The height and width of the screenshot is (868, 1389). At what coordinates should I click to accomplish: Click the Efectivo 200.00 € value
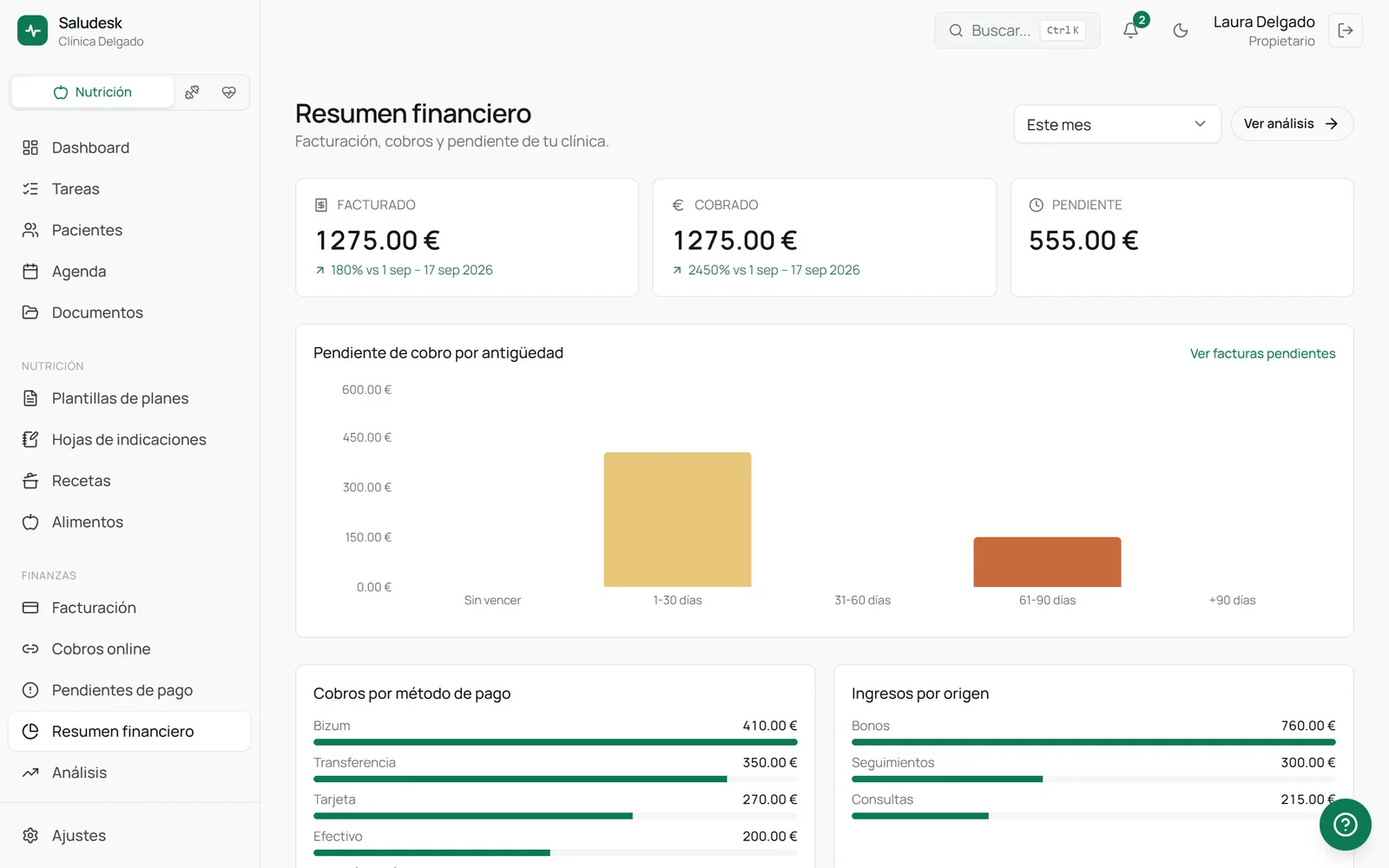pos(769,836)
